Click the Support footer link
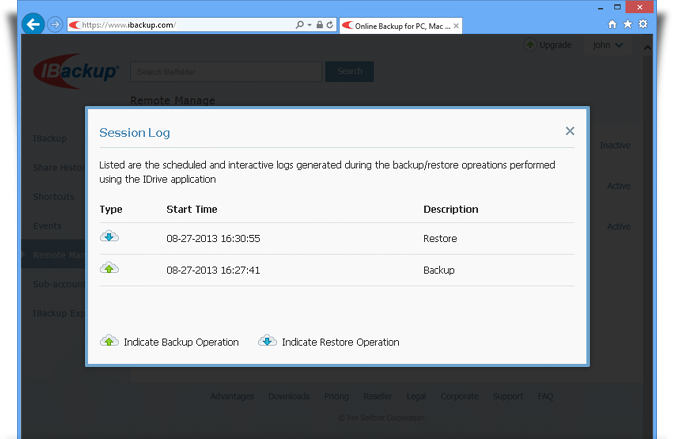This screenshot has height=439, width=674. coord(508,396)
